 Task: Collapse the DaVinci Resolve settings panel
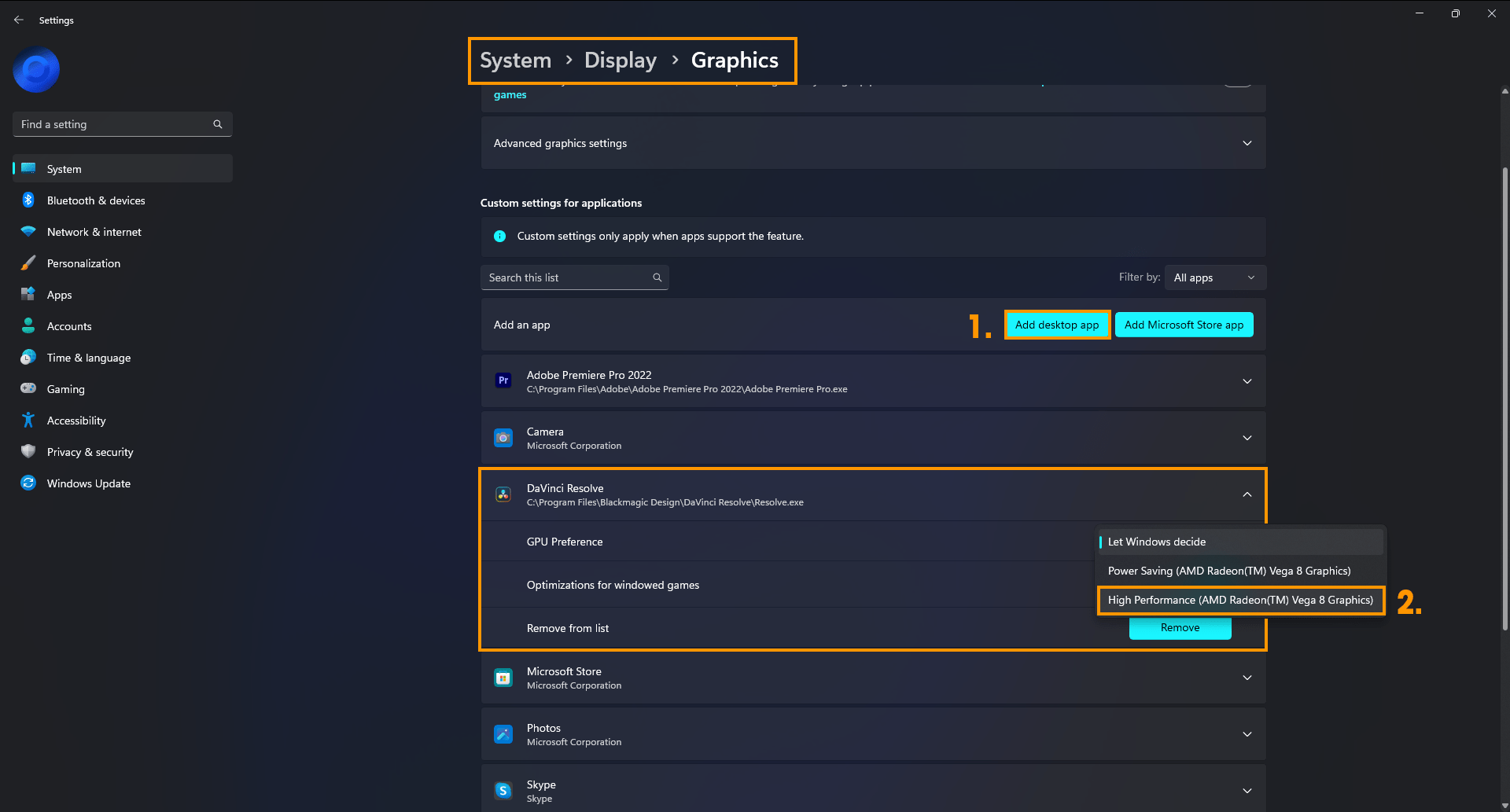[1247, 494]
